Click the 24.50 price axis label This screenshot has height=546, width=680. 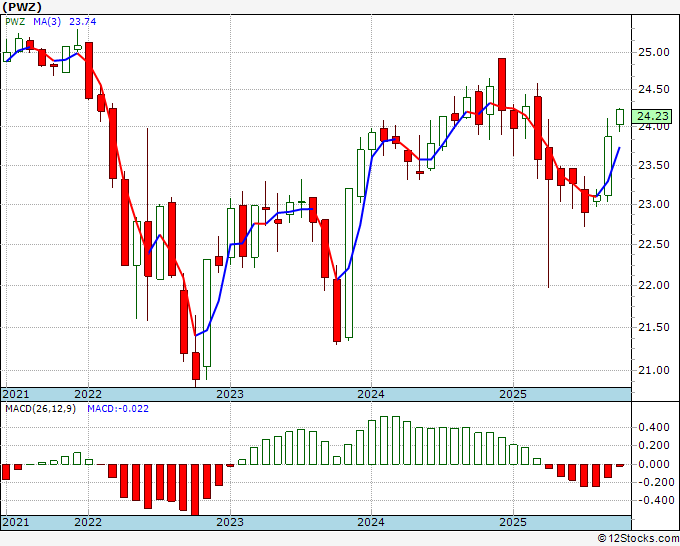tap(654, 90)
